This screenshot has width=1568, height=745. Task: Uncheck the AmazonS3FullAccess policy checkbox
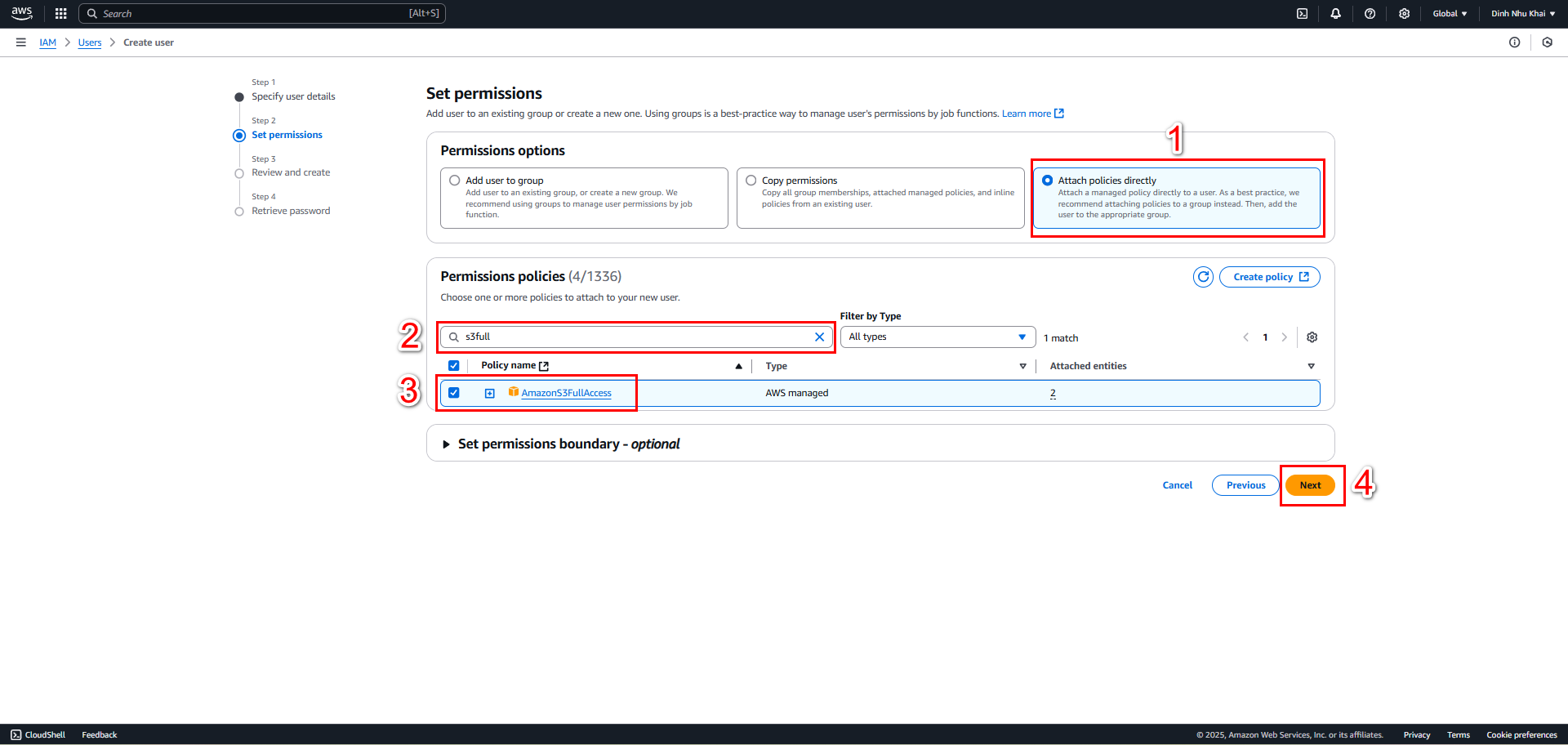pos(454,393)
